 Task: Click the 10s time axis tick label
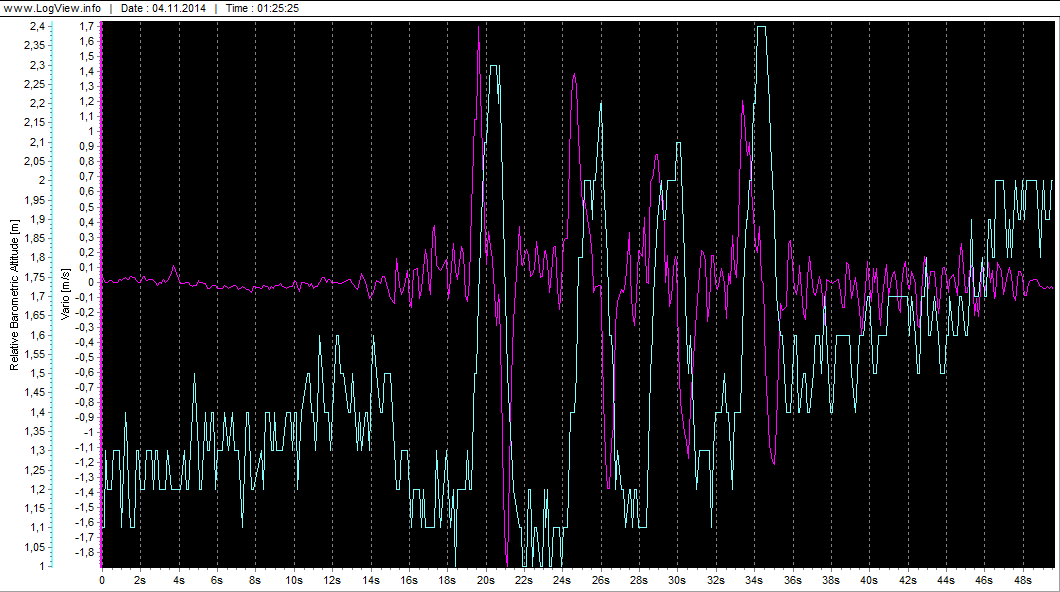(294, 581)
